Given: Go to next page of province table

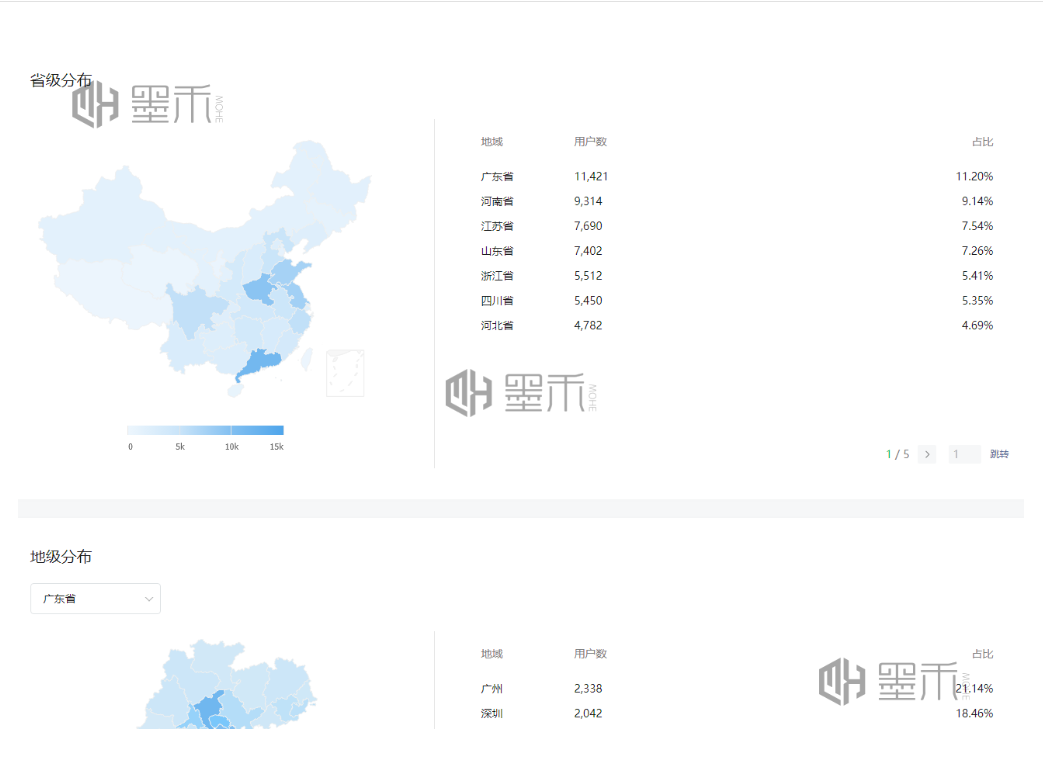Looking at the screenshot, I should [927, 454].
